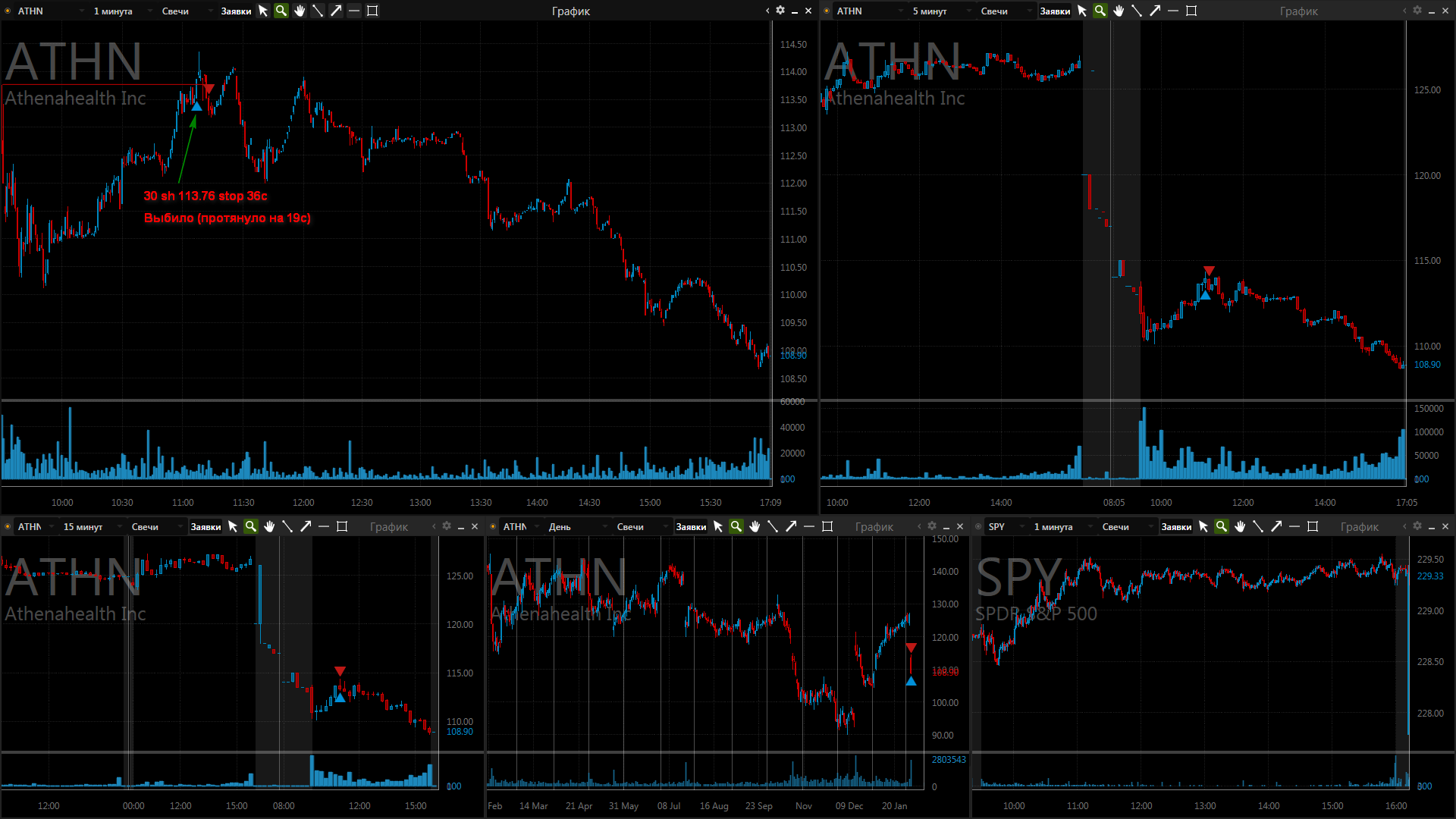Image resolution: width=1456 pixels, height=819 pixels.
Task: Activate the zoom magnifier in 1 минута ATHN chart
Action: (x=281, y=11)
